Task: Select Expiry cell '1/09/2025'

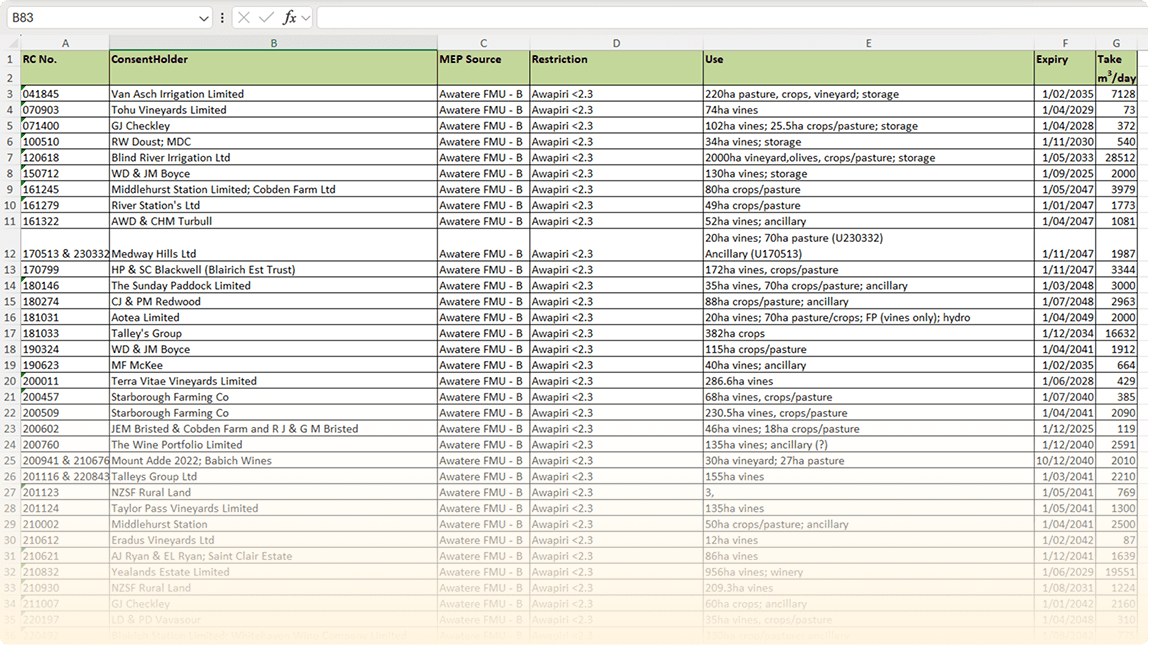Action: coord(1065,174)
